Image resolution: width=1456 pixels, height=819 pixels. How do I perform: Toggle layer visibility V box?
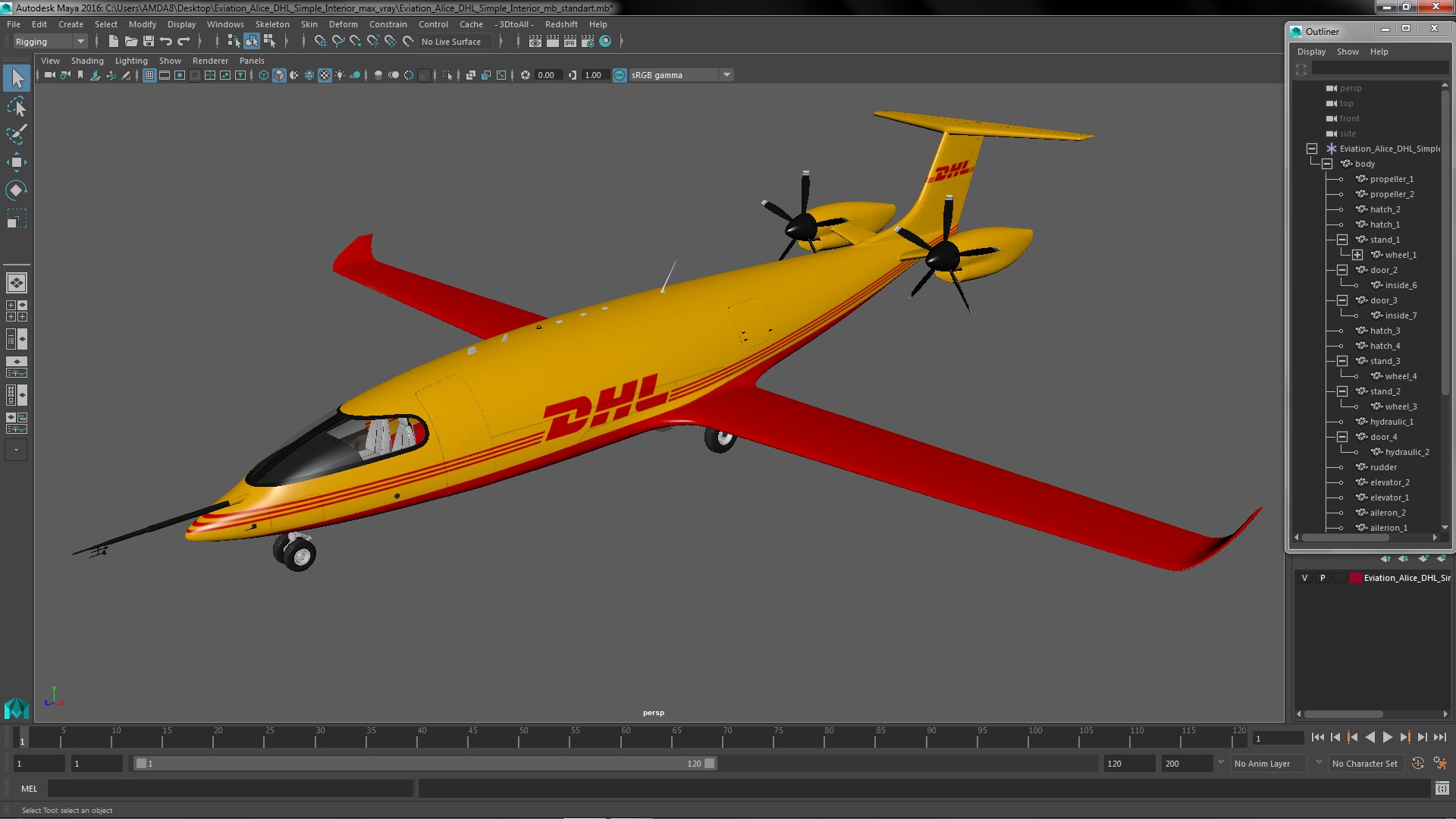coord(1304,578)
